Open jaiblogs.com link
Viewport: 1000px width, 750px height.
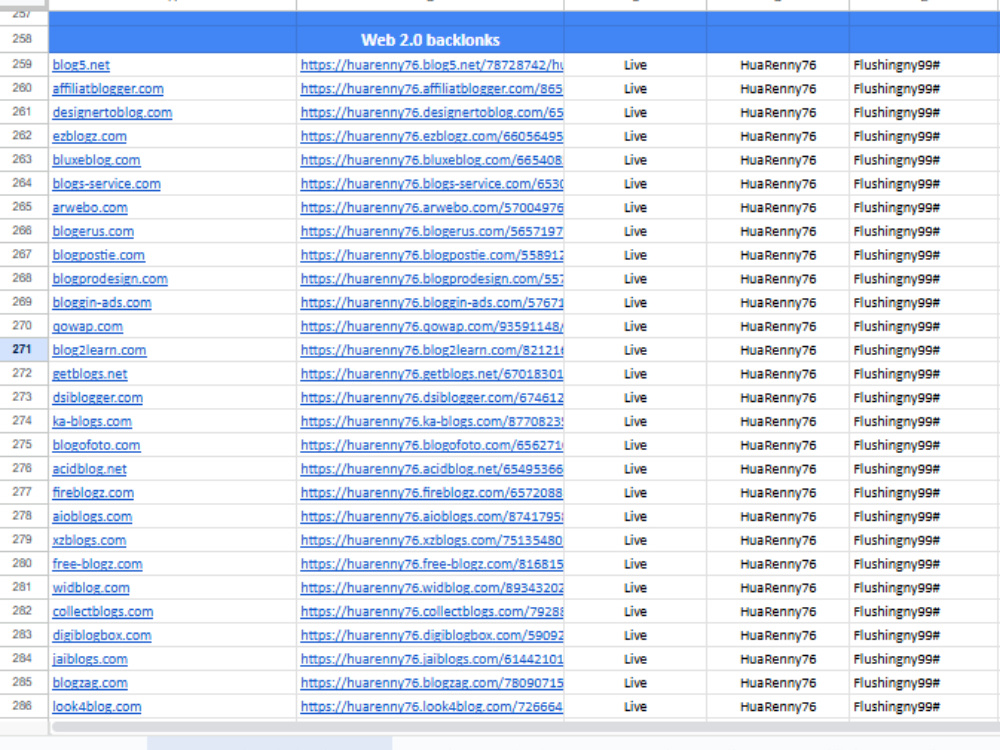90,659
